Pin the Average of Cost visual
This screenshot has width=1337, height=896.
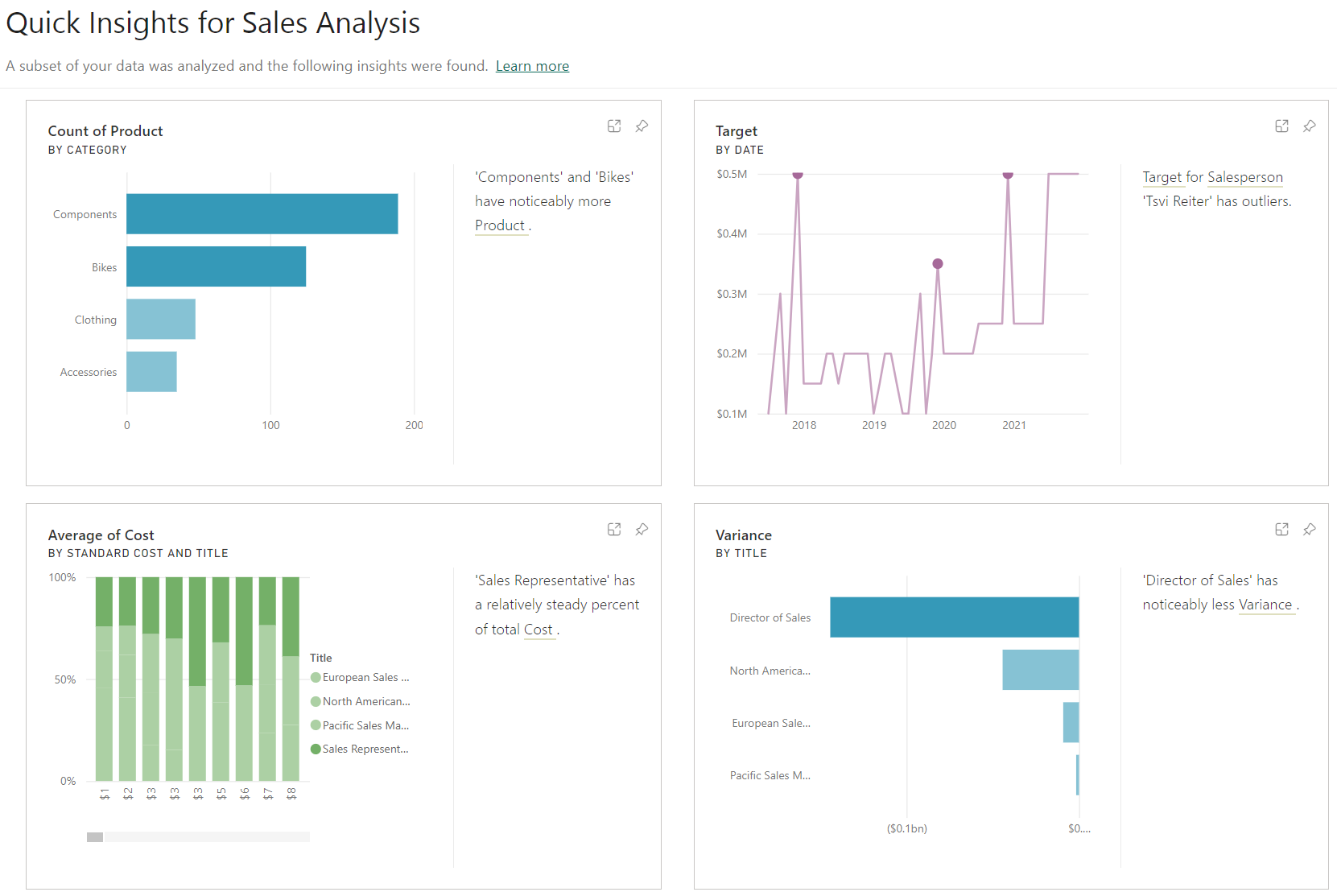tap(642, 530)
